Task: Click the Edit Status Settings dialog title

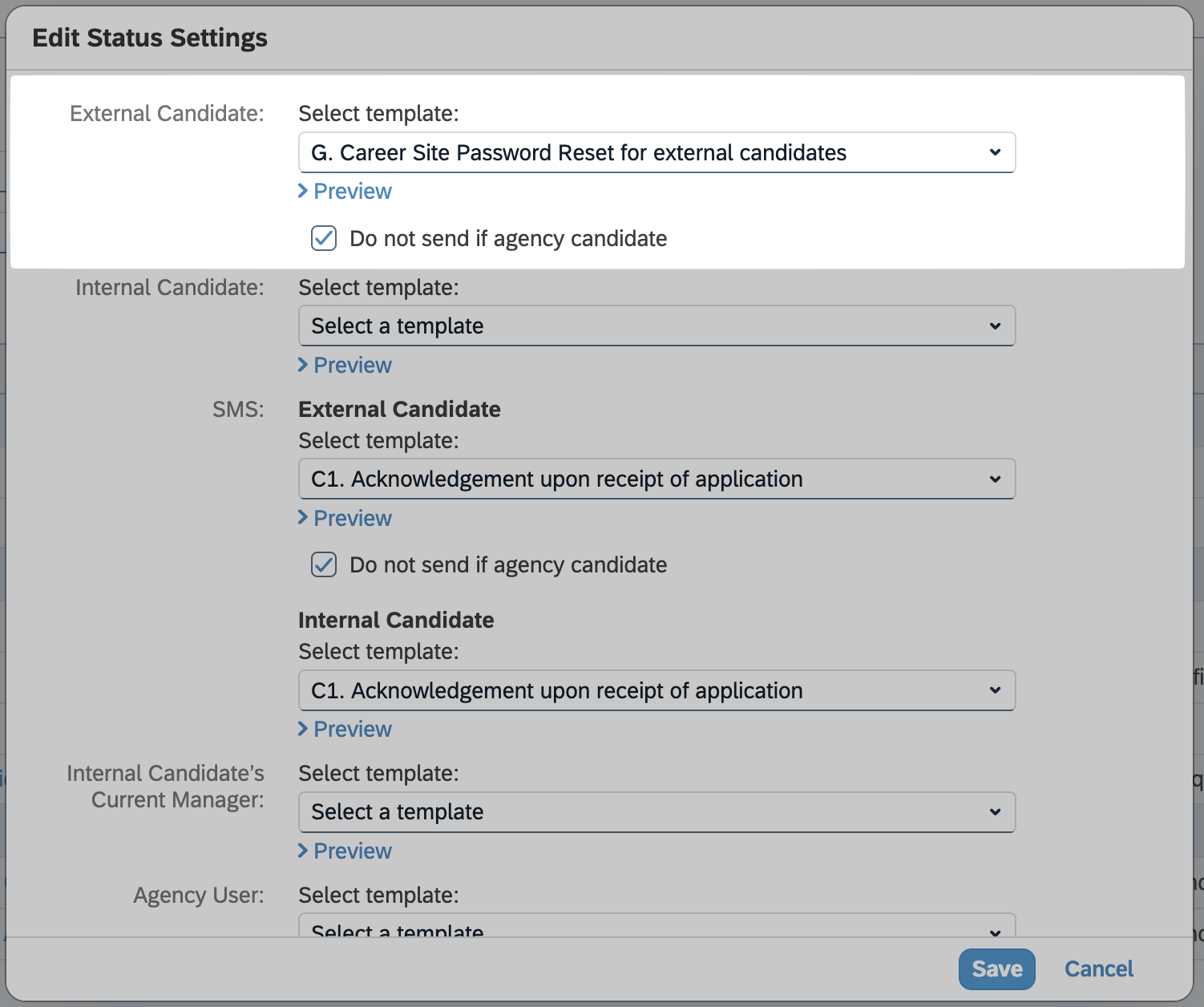Action: coord(150,38)
